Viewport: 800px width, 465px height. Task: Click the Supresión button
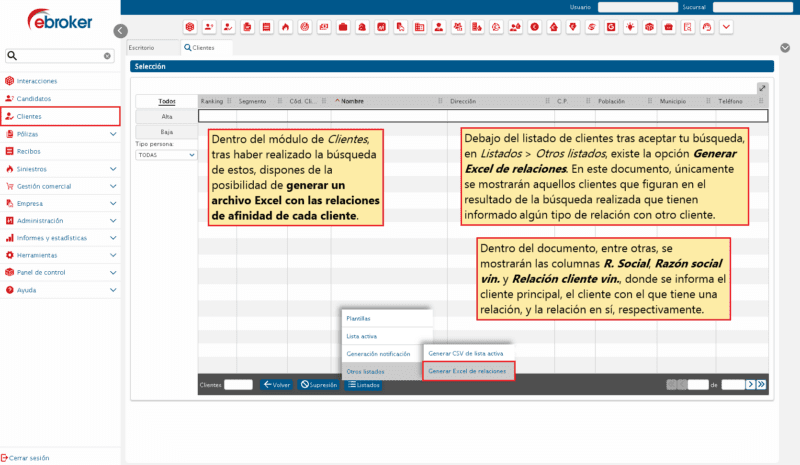pos(318,384)
